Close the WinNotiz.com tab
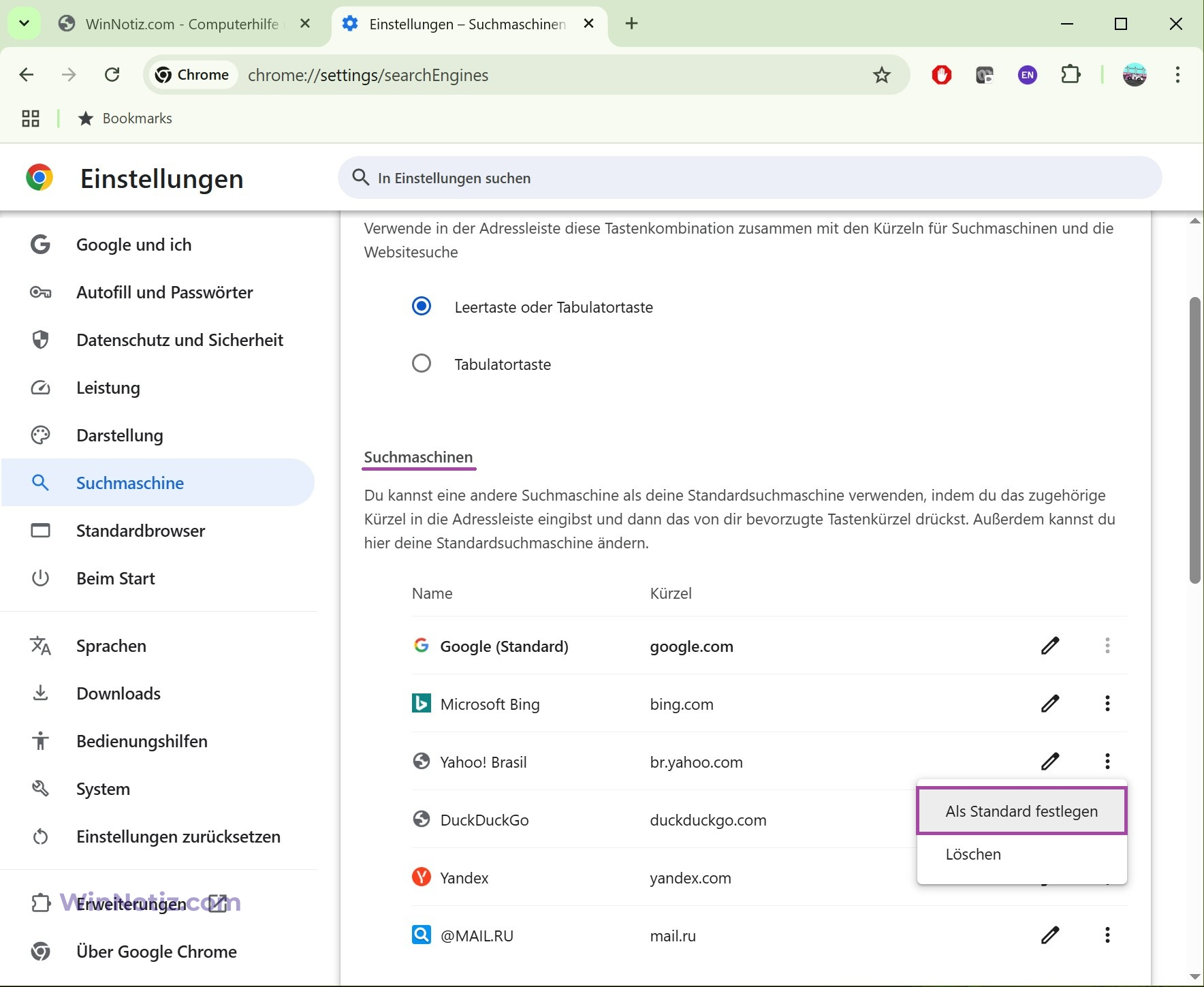This screenshot has height=987, width=1204. click(x=305, y=24)
